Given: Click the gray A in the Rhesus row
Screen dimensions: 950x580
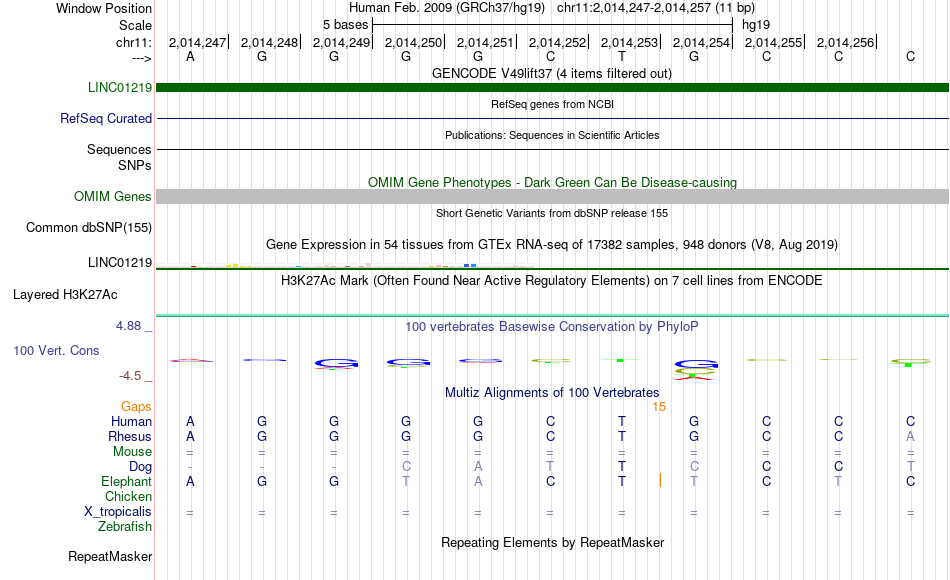Looking at the screenshot, I should point(910,436).
